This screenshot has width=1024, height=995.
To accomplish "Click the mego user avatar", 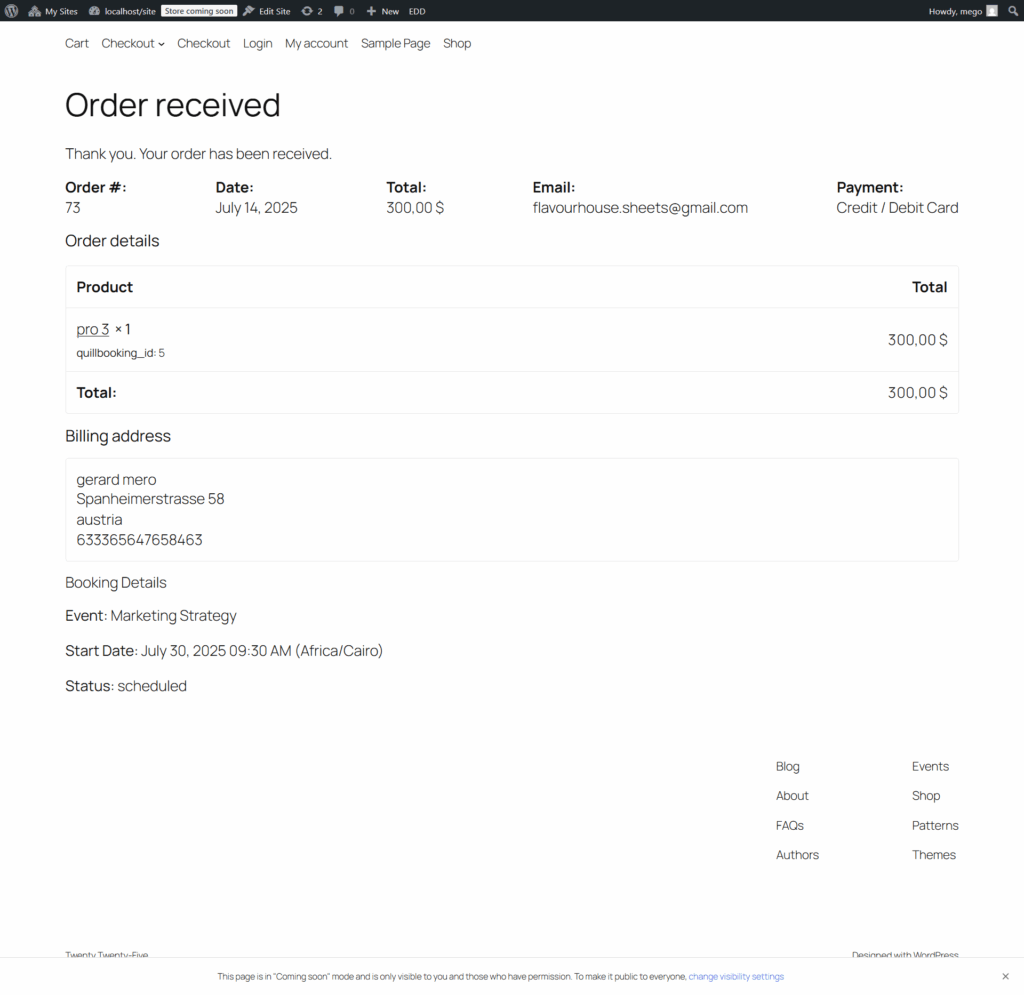I will tap(992, 11).
